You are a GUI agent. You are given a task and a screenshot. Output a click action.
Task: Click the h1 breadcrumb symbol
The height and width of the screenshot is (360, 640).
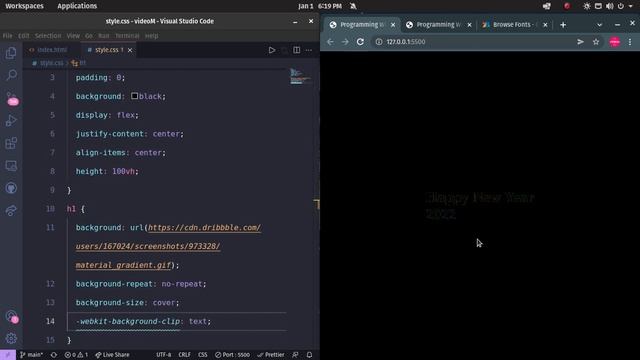(79, 63)
